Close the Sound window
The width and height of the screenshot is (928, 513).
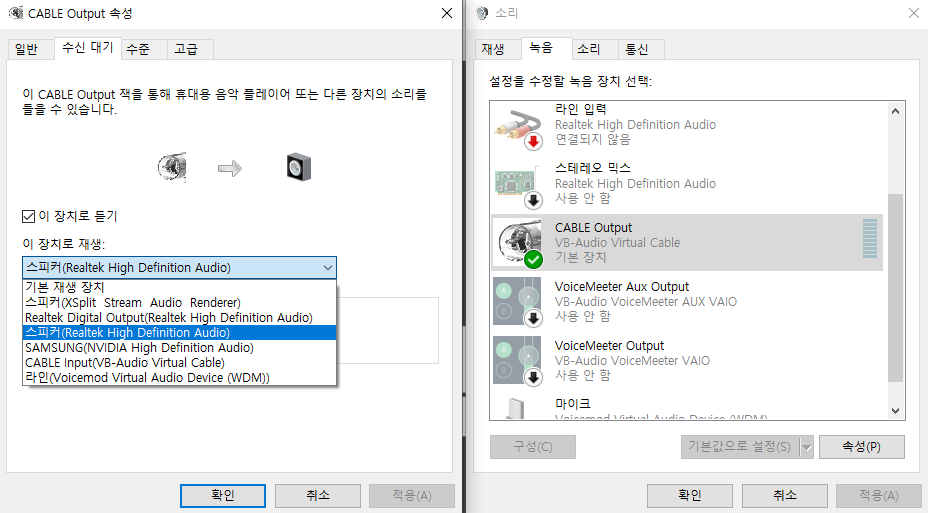914,13
